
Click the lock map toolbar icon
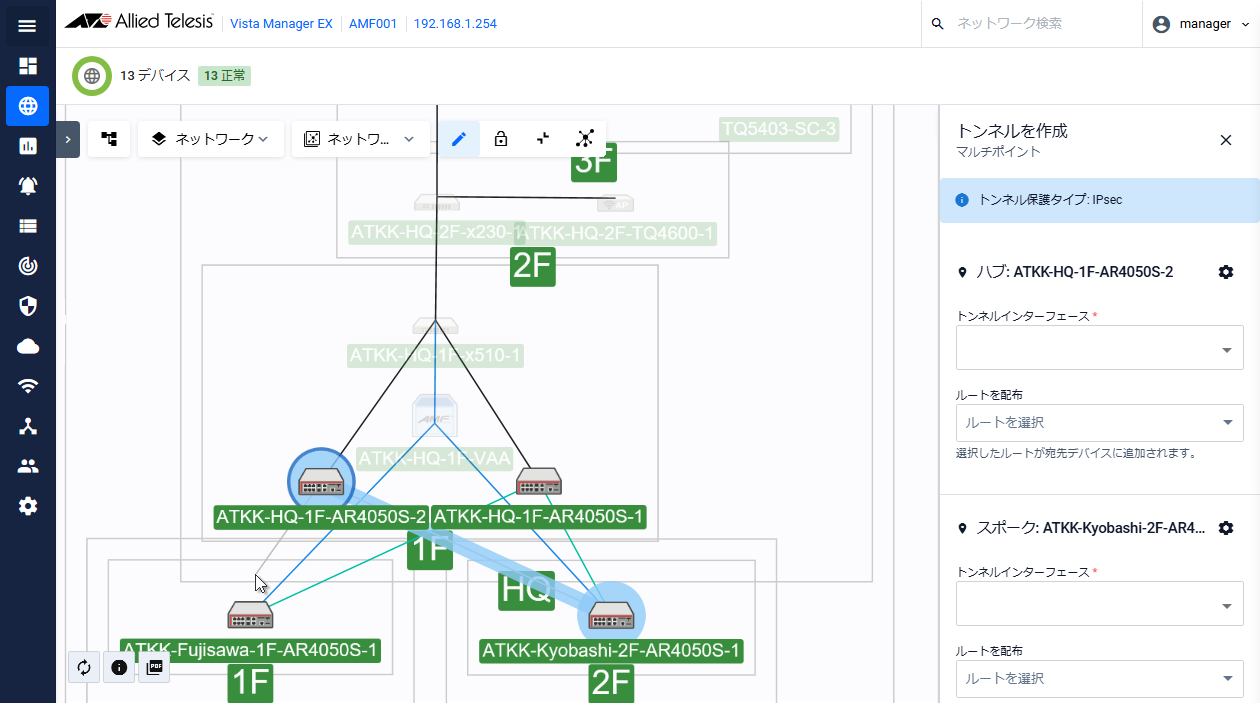(x=501, y=139)
